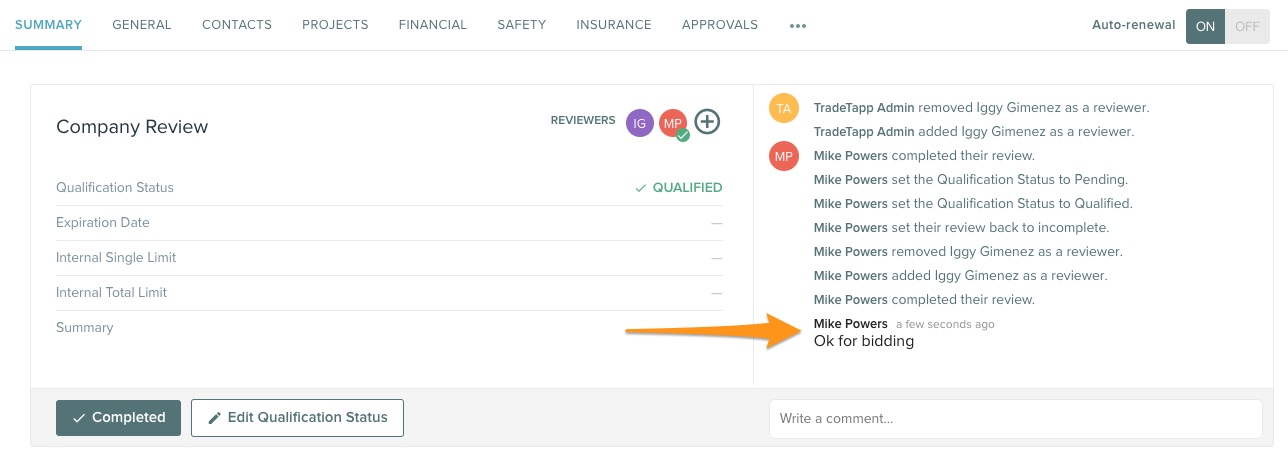Open the Summary tab
Screen dimensions: 1288x461
48,25
